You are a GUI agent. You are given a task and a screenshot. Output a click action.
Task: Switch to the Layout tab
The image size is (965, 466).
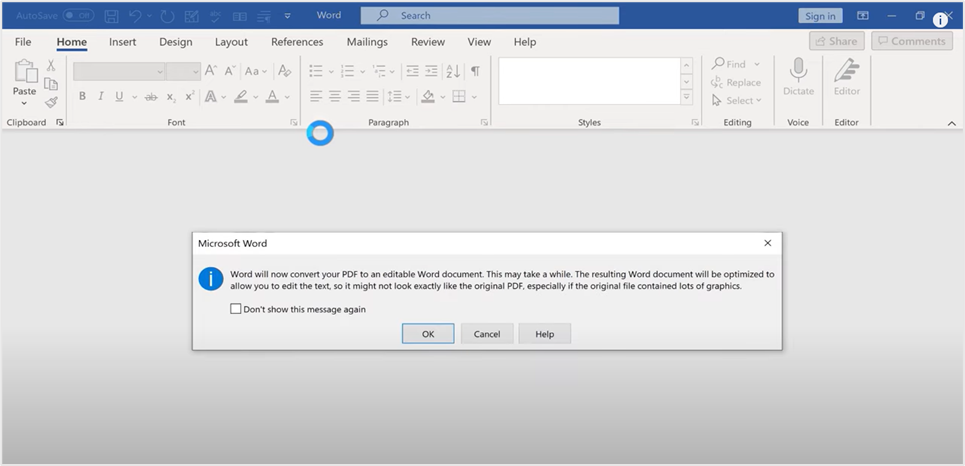point(231,42)
